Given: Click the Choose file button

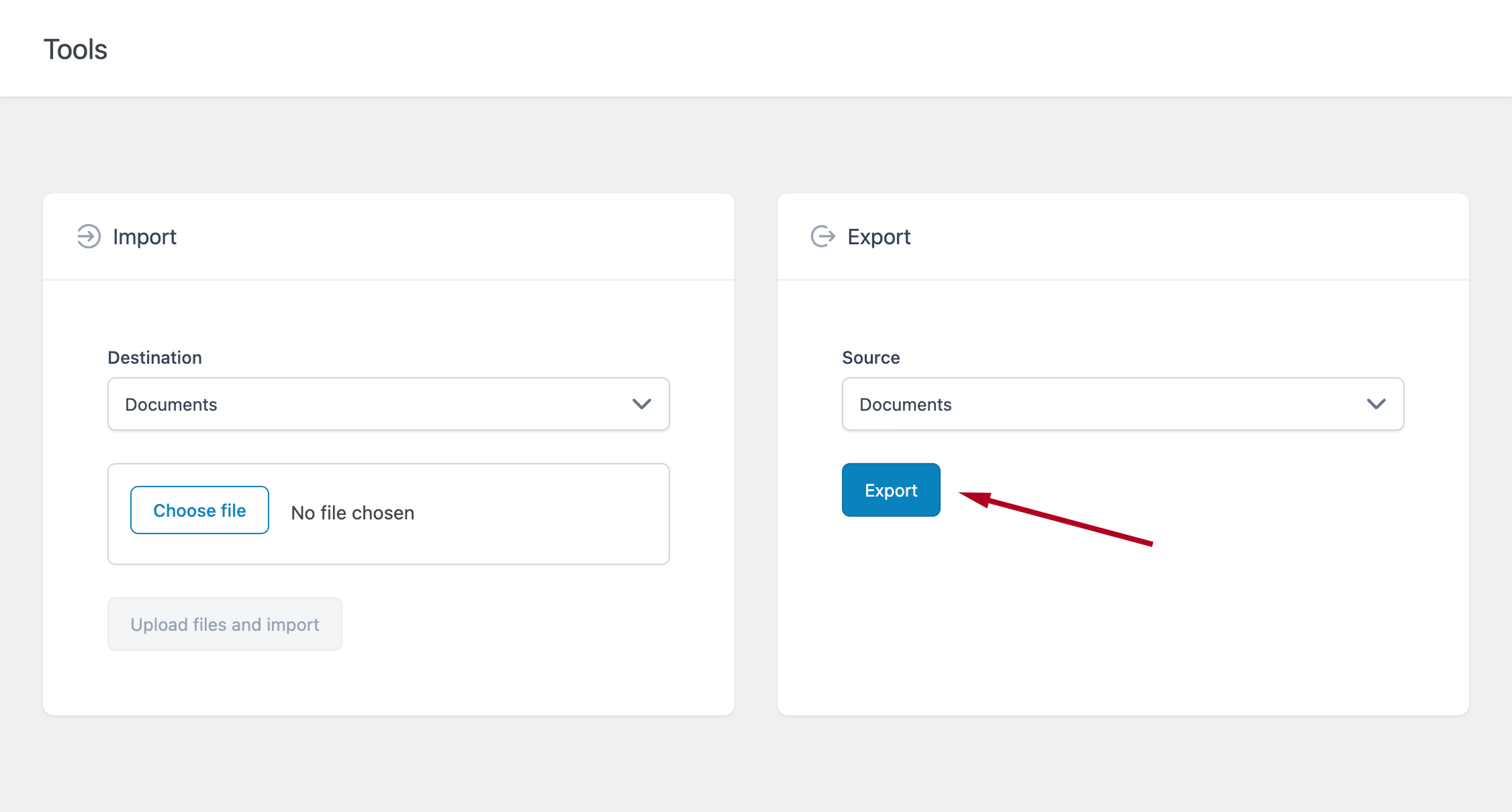Looking at the screenshot, I should tap(199, 510).
